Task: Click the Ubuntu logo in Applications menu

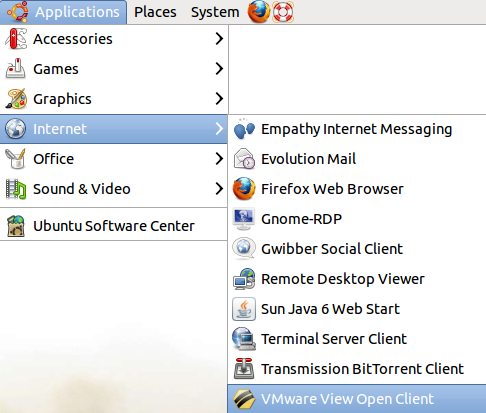Action: (18, 12)
